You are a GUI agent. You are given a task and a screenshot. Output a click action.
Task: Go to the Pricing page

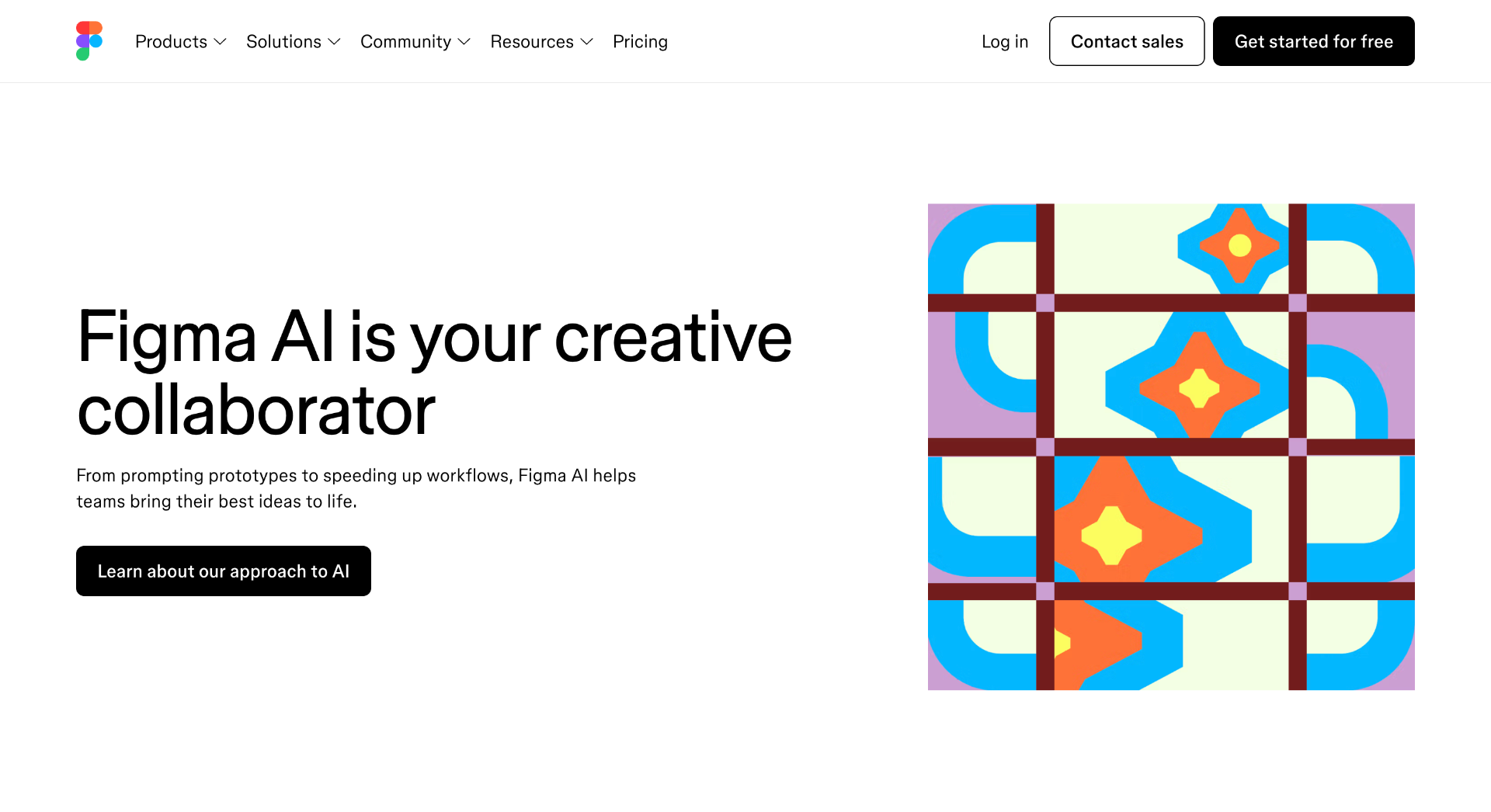[x=640, y=42]
